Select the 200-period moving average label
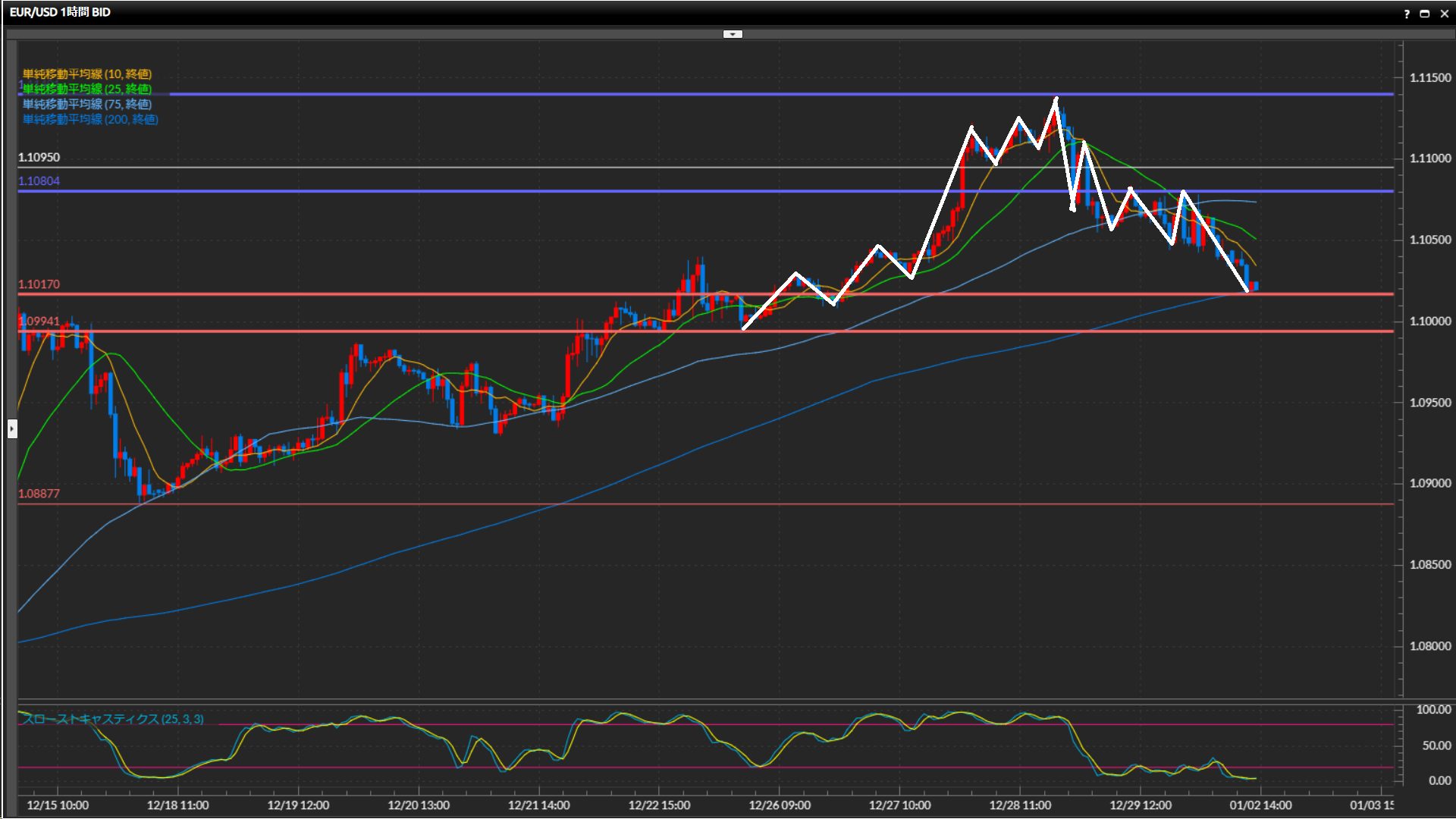1456x819 pixels. coord(90,120)
